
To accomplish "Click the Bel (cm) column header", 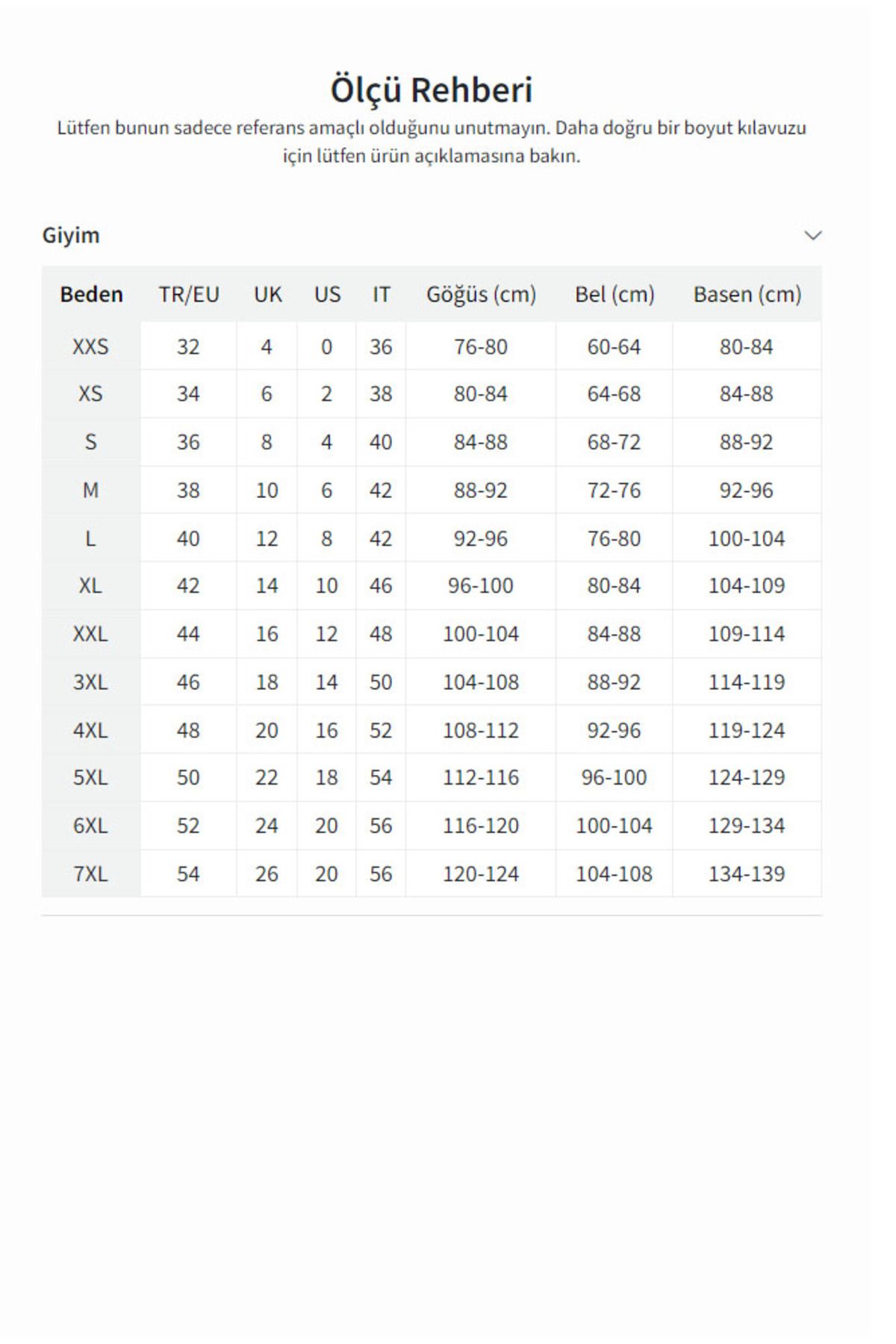I will pyautogui.click(x=615, y=294).
